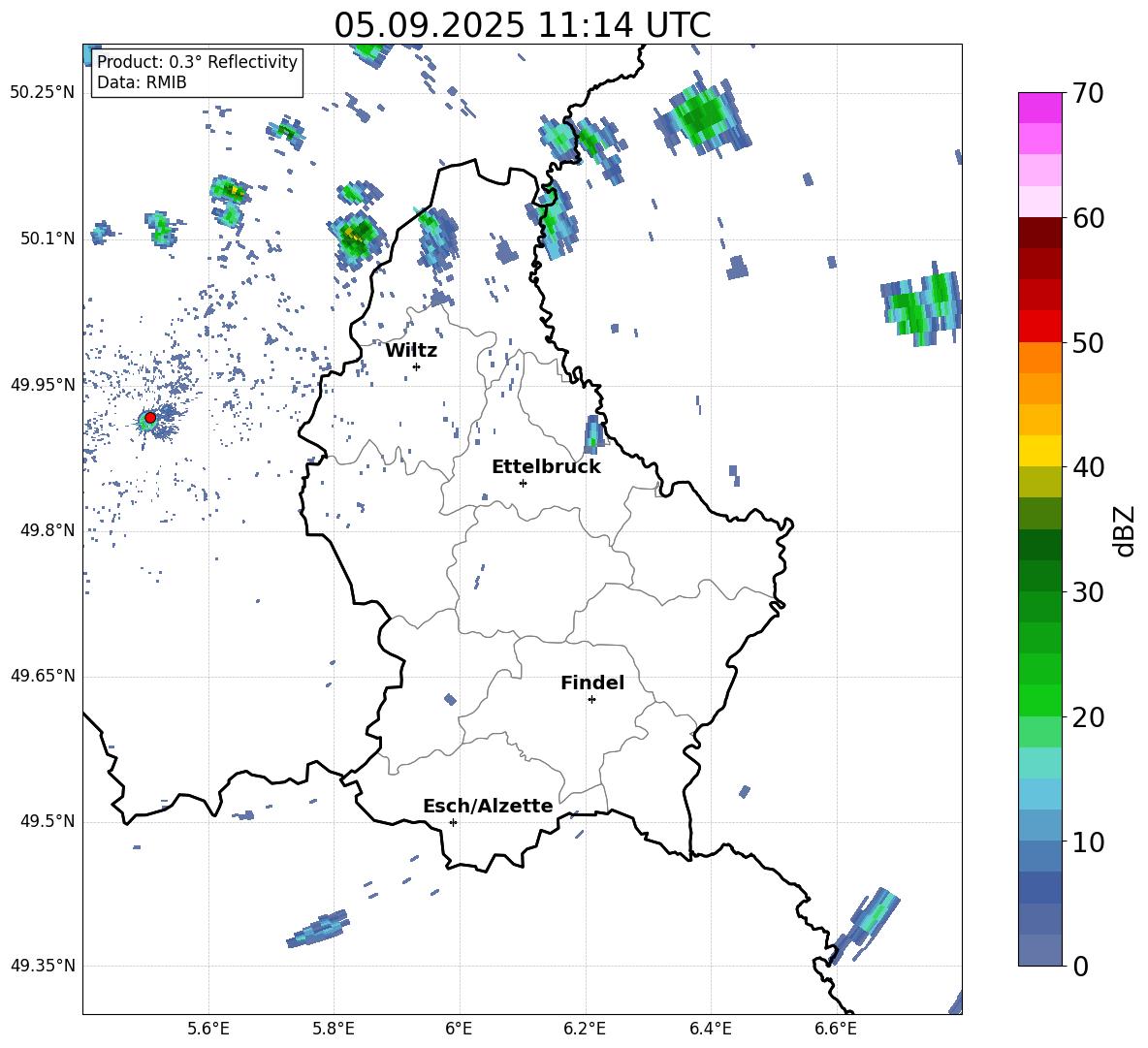The image size is (1148, 1048).
Task: Click the magenta 70 dBZ colorbar segment
Action: tap(1040, 108)
